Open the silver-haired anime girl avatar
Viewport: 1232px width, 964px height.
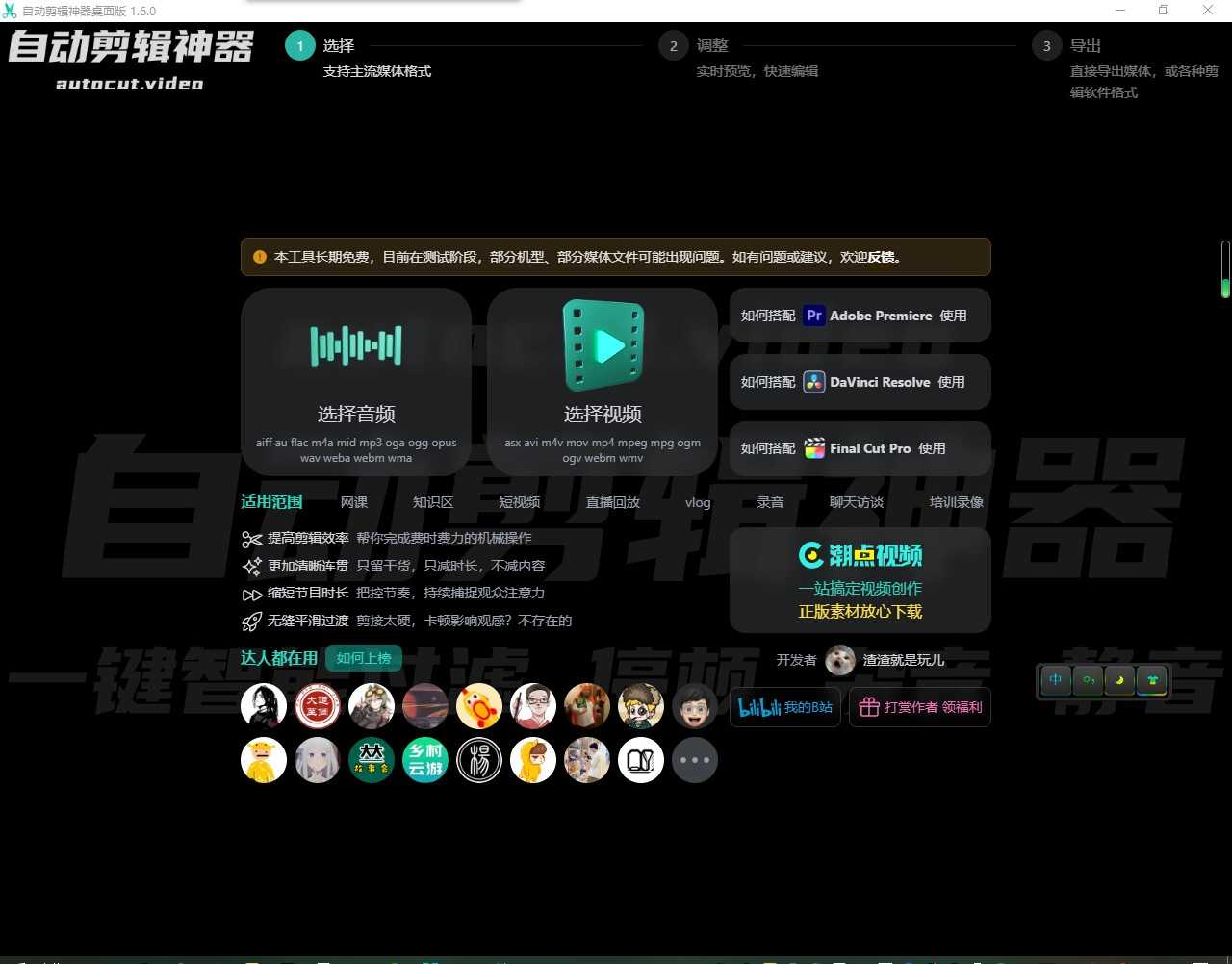318,760
